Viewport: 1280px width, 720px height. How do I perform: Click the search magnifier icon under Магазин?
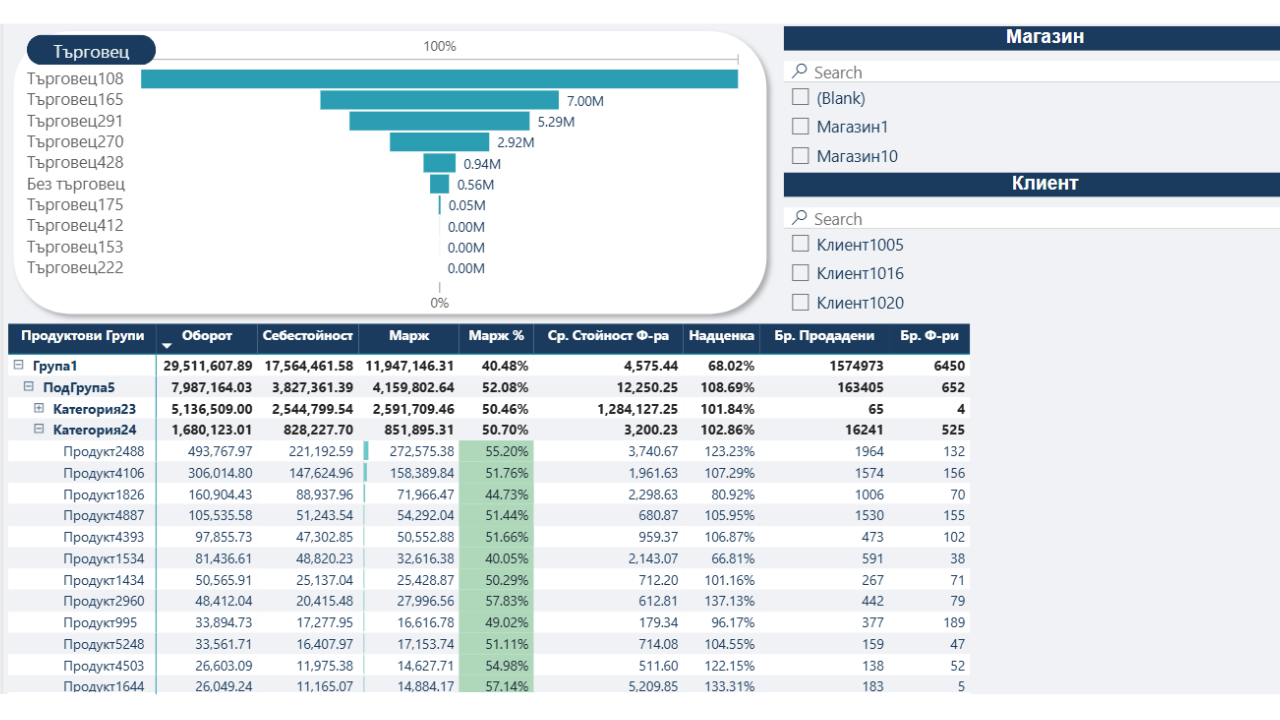799,72
